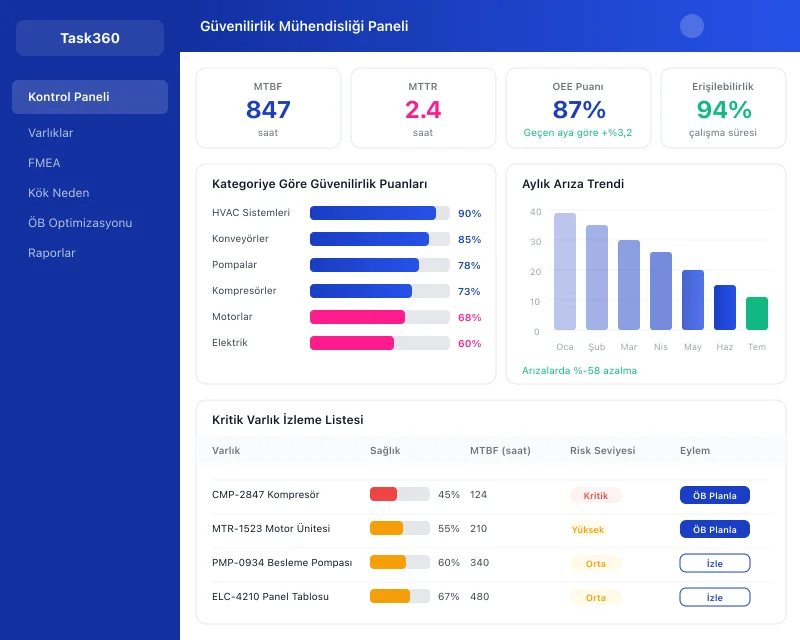The image size is (800, 640).
Task: Select the Oca bar in Aylık Arıza Trendi
Action: (x=565, y=270)
